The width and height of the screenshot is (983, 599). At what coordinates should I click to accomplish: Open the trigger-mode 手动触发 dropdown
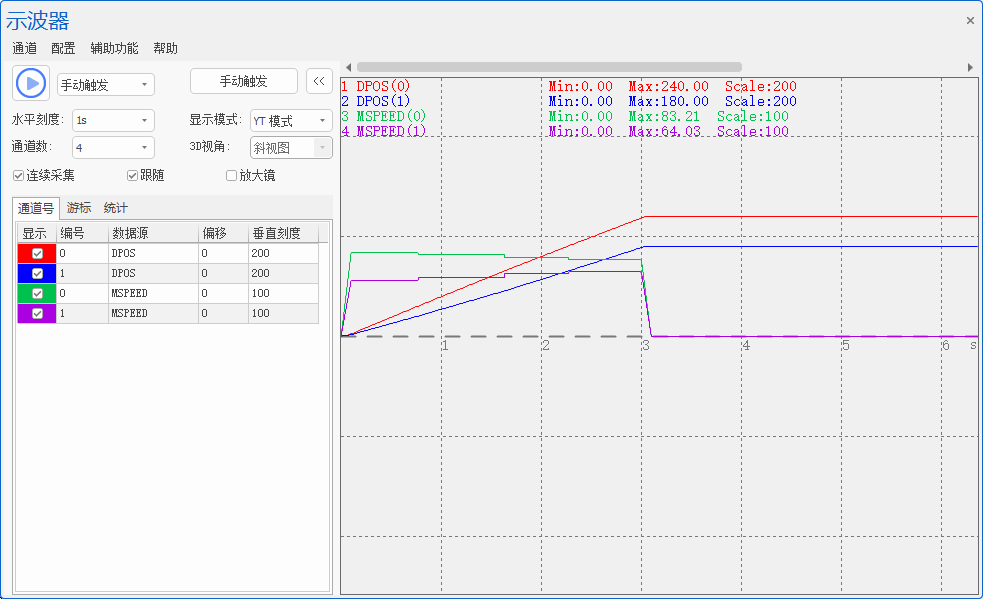106,84
